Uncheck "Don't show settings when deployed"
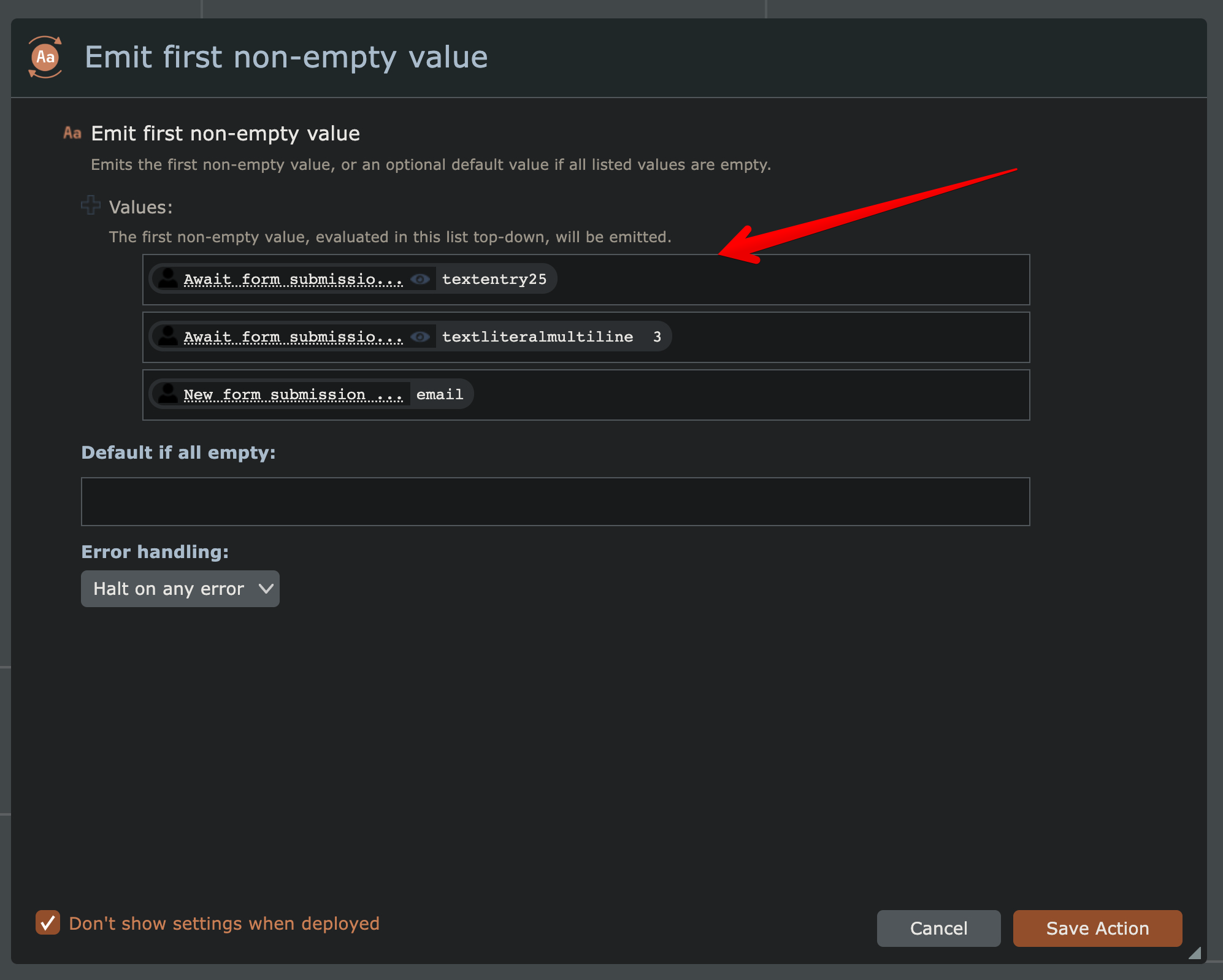This screenshot has height=980, width=1223. pos(48,923)
